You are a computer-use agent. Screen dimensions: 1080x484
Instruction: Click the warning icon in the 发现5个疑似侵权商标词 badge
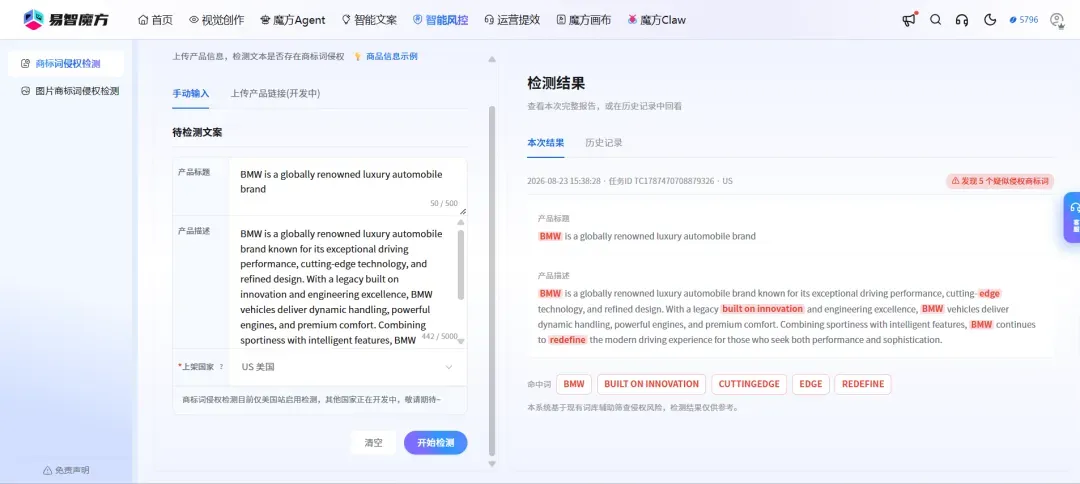tap(955, 181)
